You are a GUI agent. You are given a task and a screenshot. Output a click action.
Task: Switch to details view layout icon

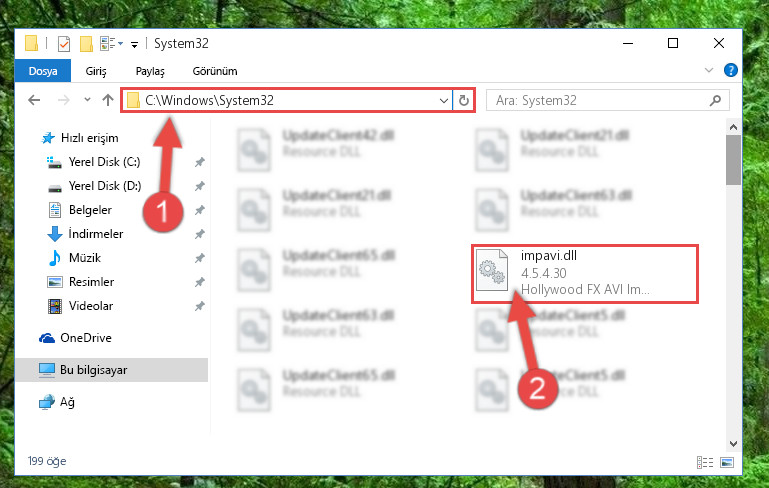click(705, 462)
